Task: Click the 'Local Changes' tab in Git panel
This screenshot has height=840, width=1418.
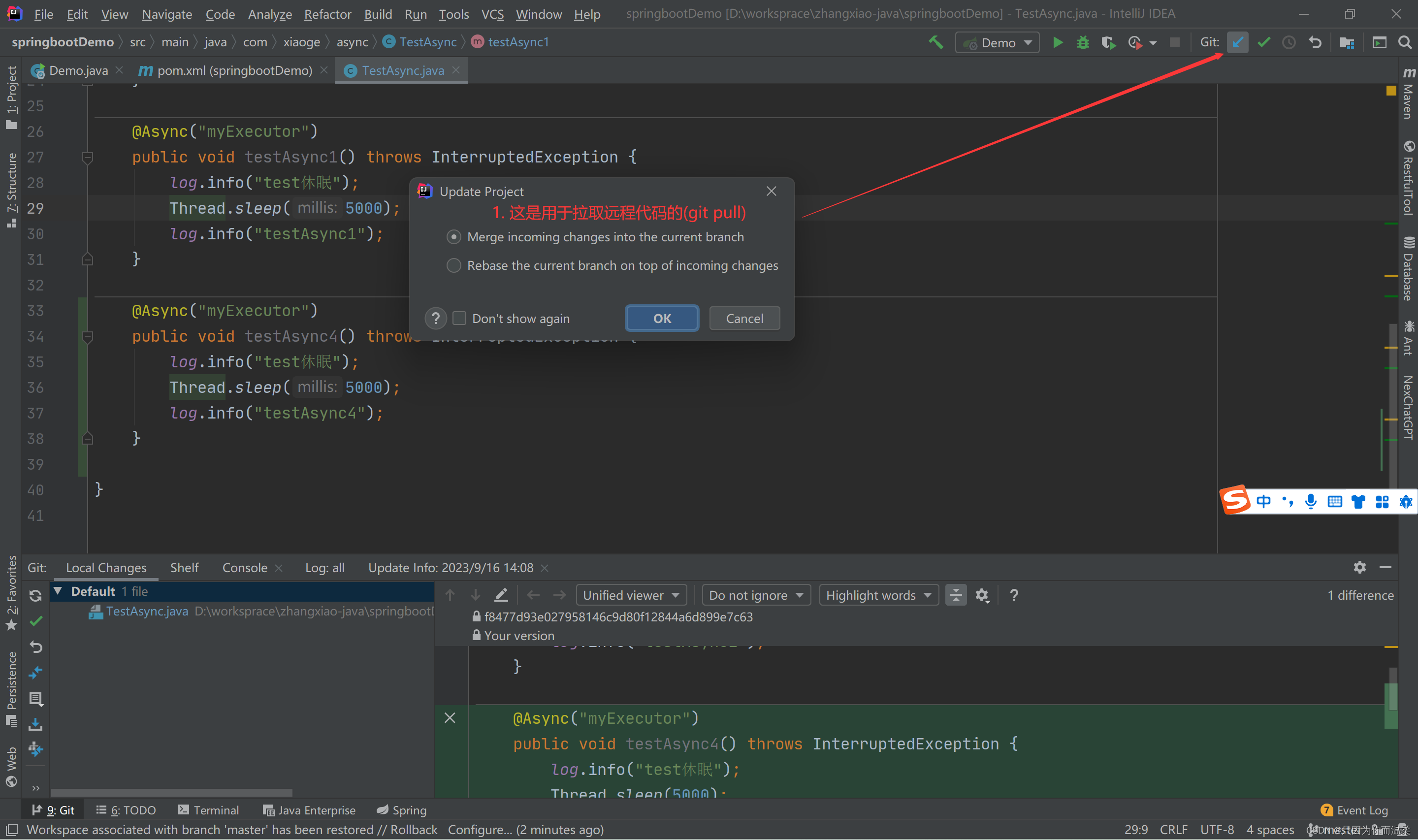Action: [106, 567]
